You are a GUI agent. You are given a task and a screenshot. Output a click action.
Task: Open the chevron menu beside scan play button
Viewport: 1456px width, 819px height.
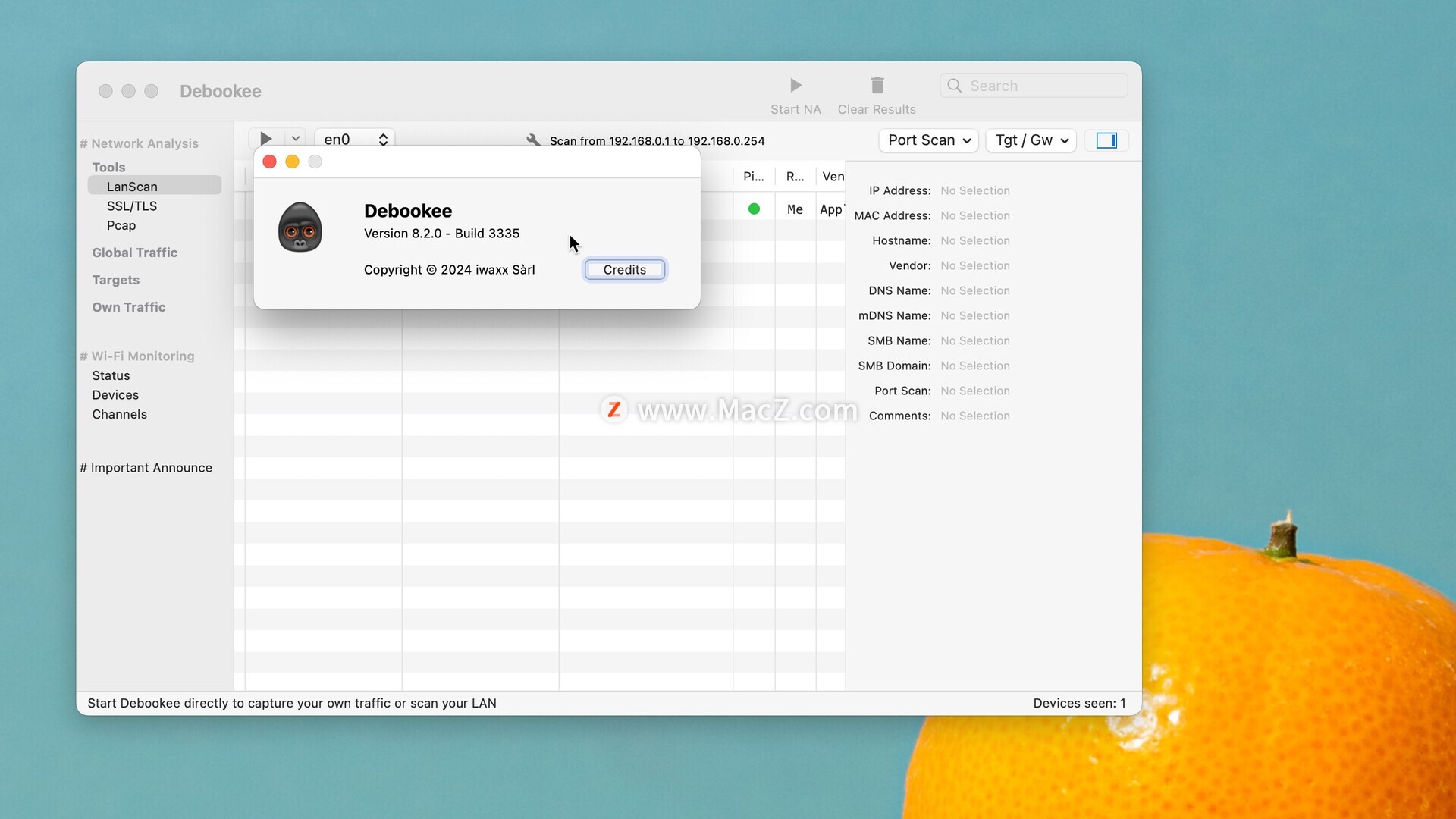(x=296, y=139)
